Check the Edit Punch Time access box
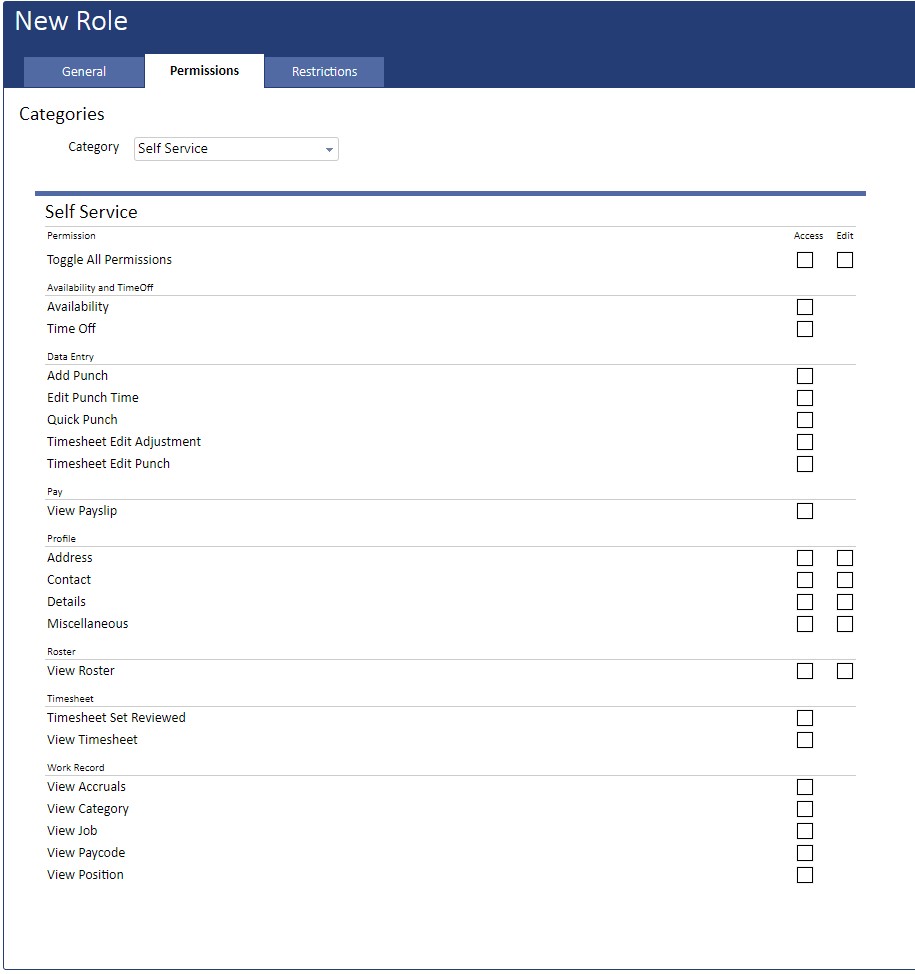The image size is (915, 974). pos(804,398)
